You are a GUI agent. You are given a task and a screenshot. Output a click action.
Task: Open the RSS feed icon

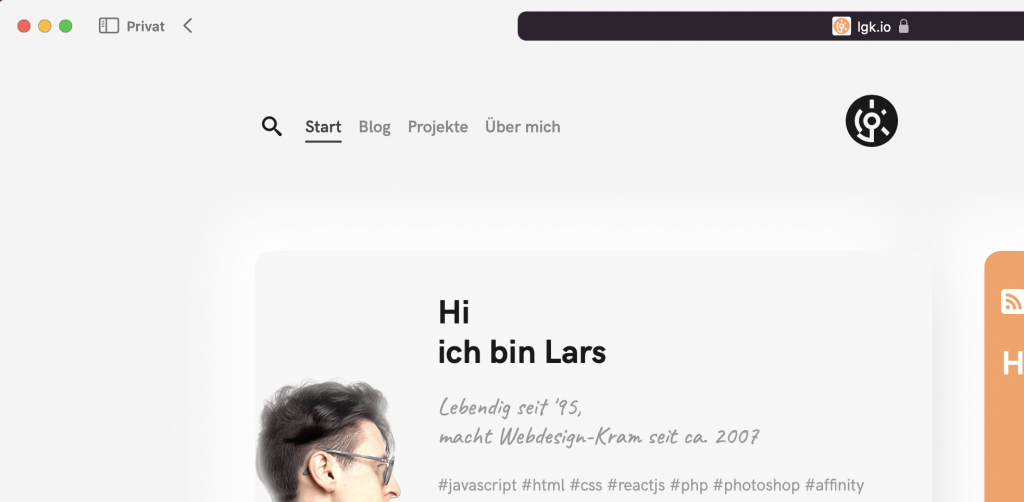[x=1012, y=302]
